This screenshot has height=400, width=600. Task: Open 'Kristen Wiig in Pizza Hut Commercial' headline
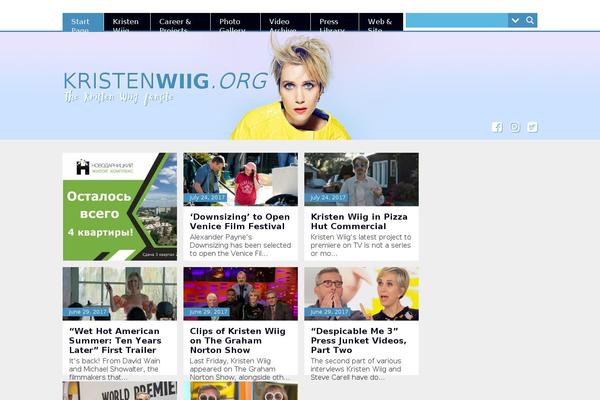pos(359,222)
